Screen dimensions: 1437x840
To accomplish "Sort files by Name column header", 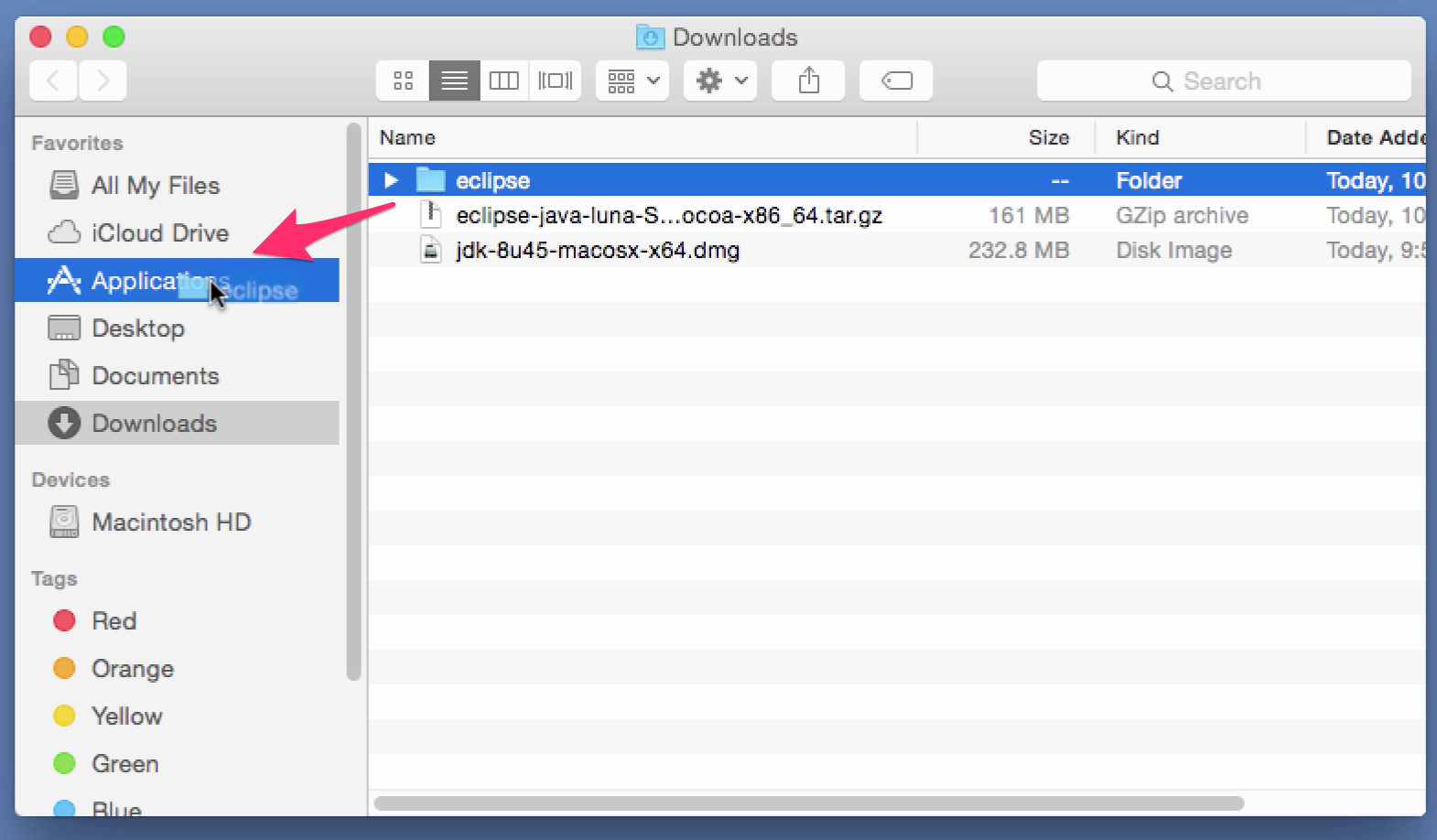I will pyautogui.click(x=408, y=137).
